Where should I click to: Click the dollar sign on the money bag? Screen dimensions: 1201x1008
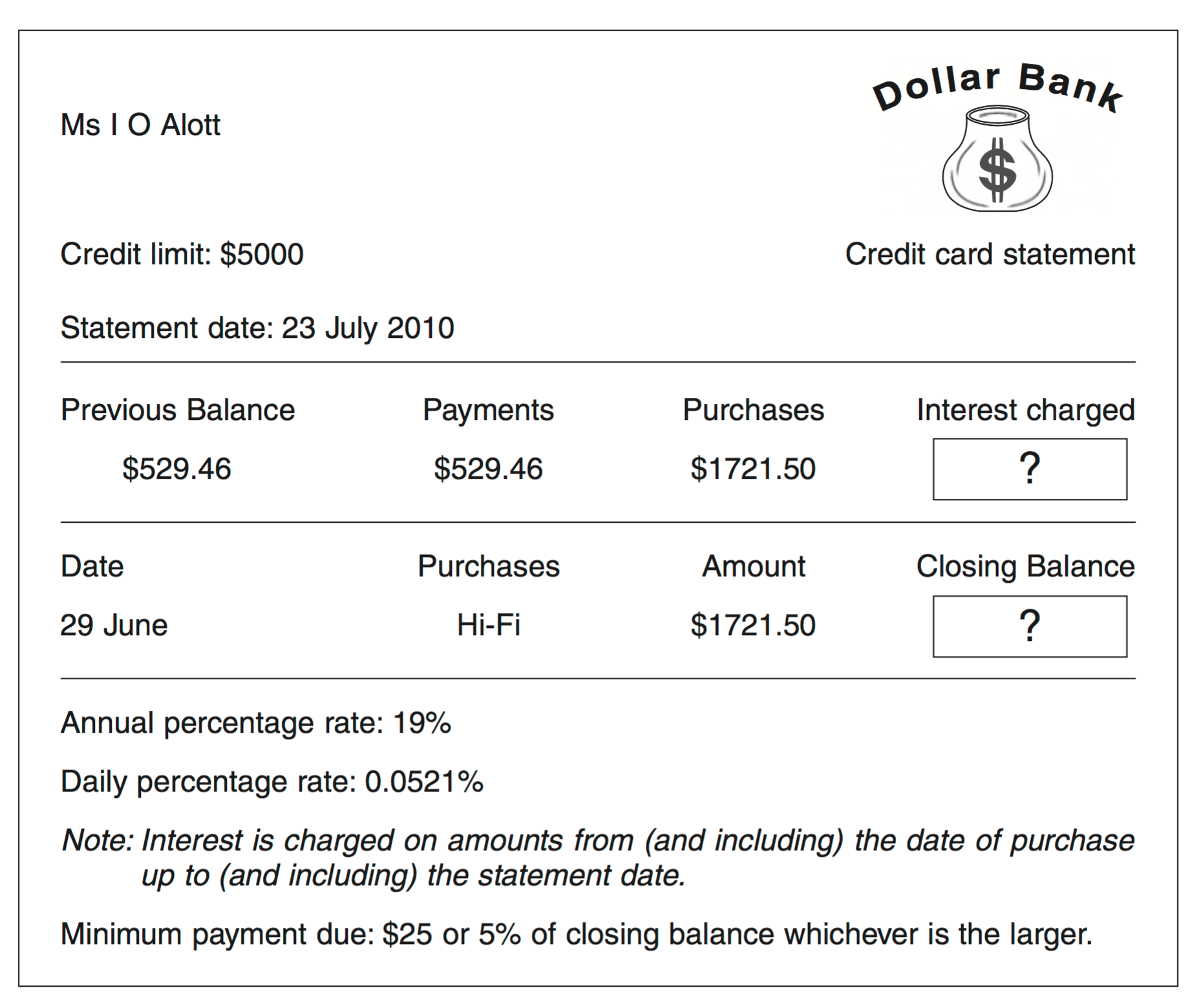tap(997, 170)
